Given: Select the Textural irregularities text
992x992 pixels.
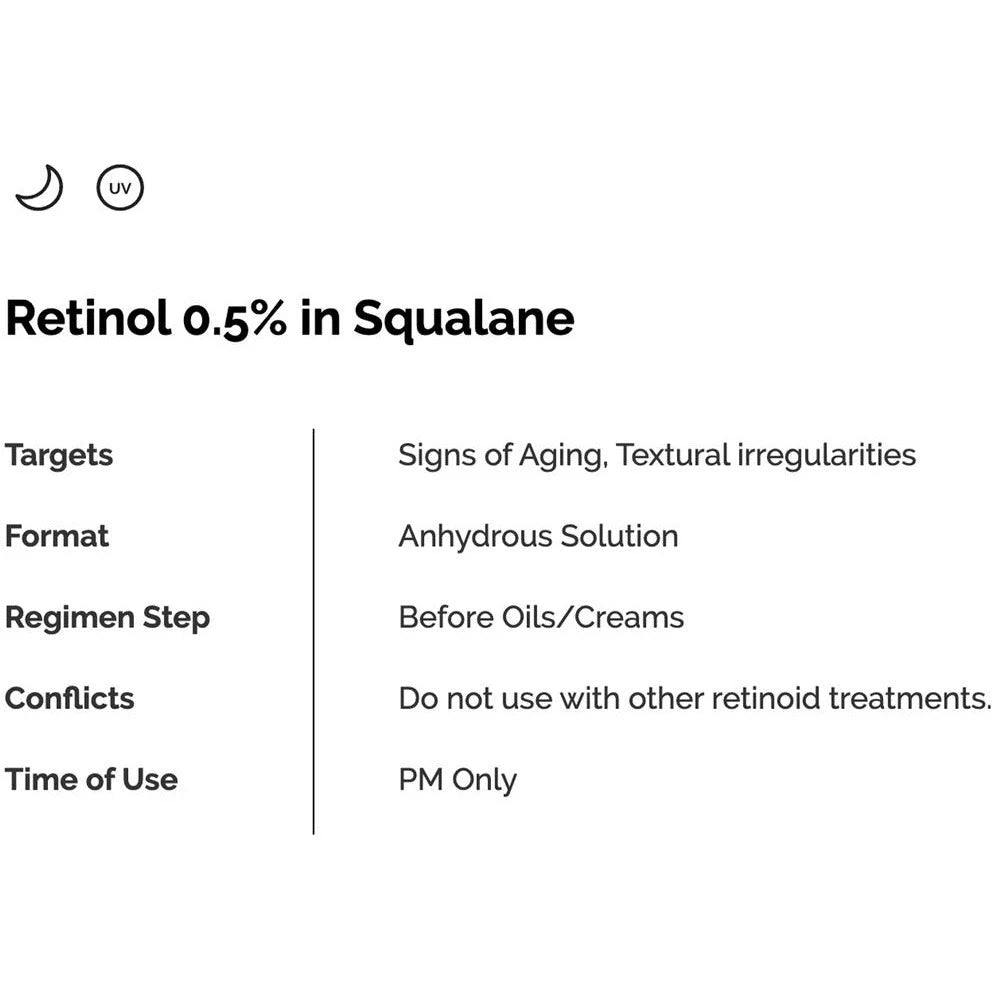Looking at the screenshot, I should pos(766,455).
